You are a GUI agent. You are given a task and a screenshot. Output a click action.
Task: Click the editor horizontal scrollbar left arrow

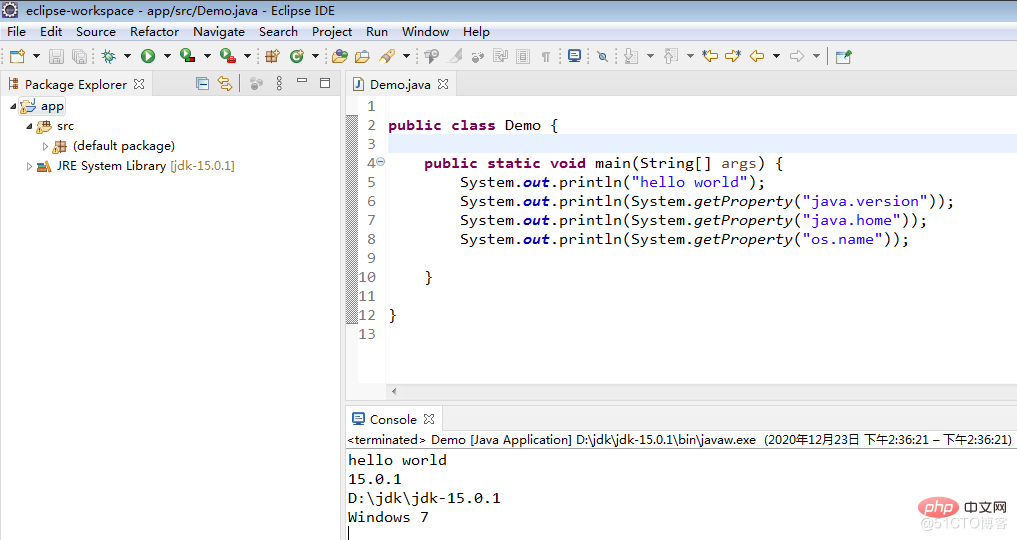coord(394,391)
